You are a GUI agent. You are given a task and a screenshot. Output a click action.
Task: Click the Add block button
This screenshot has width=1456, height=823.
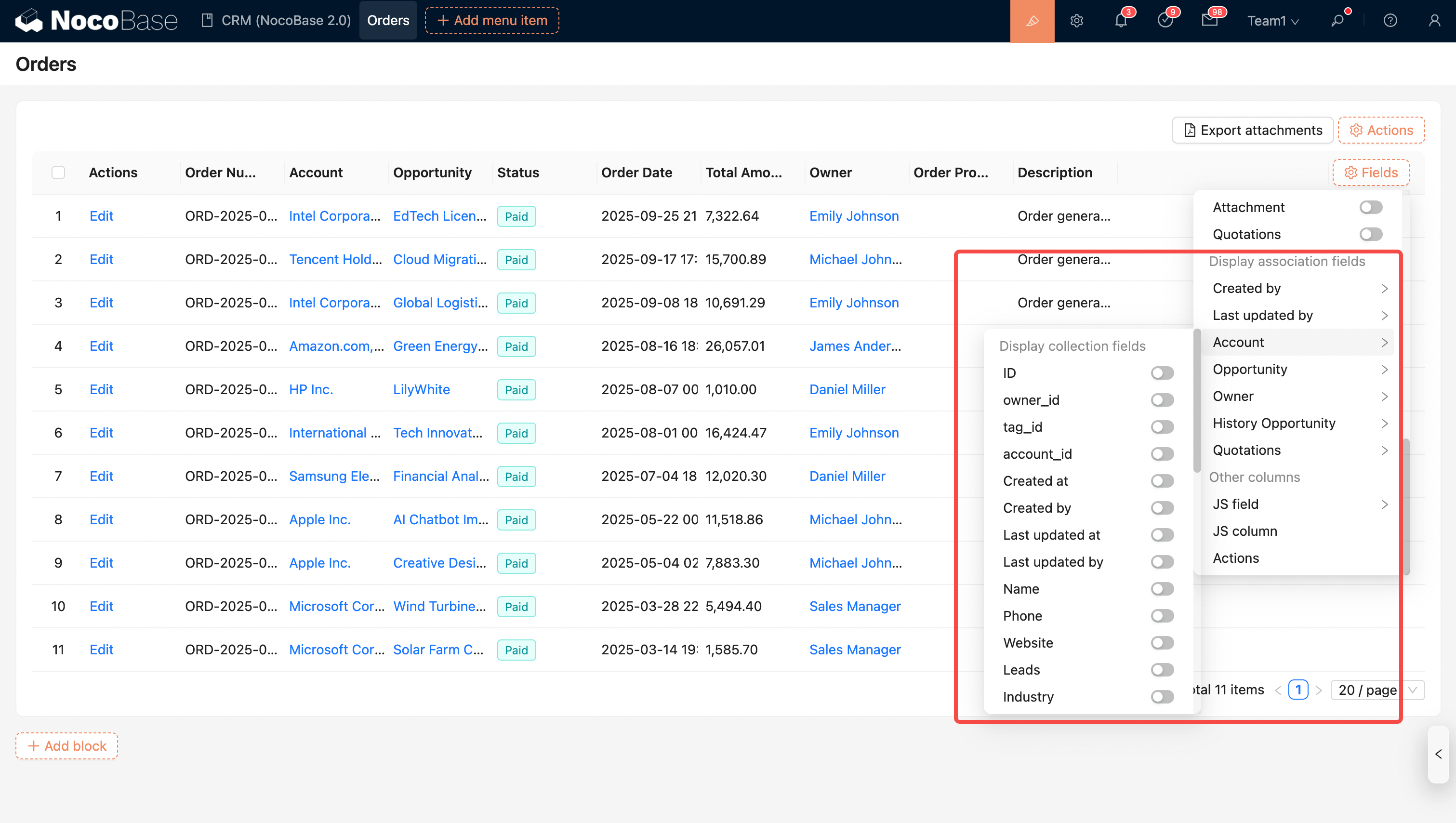click(66, 745)
